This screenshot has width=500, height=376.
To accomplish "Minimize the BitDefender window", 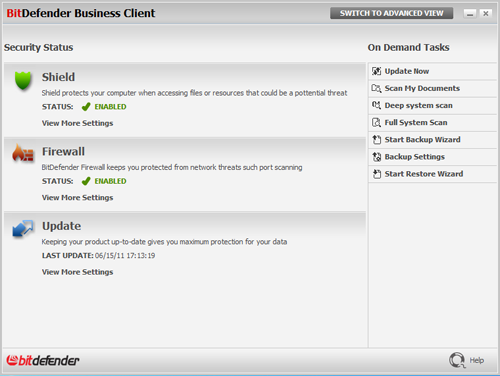I will (x=470, y=14).
